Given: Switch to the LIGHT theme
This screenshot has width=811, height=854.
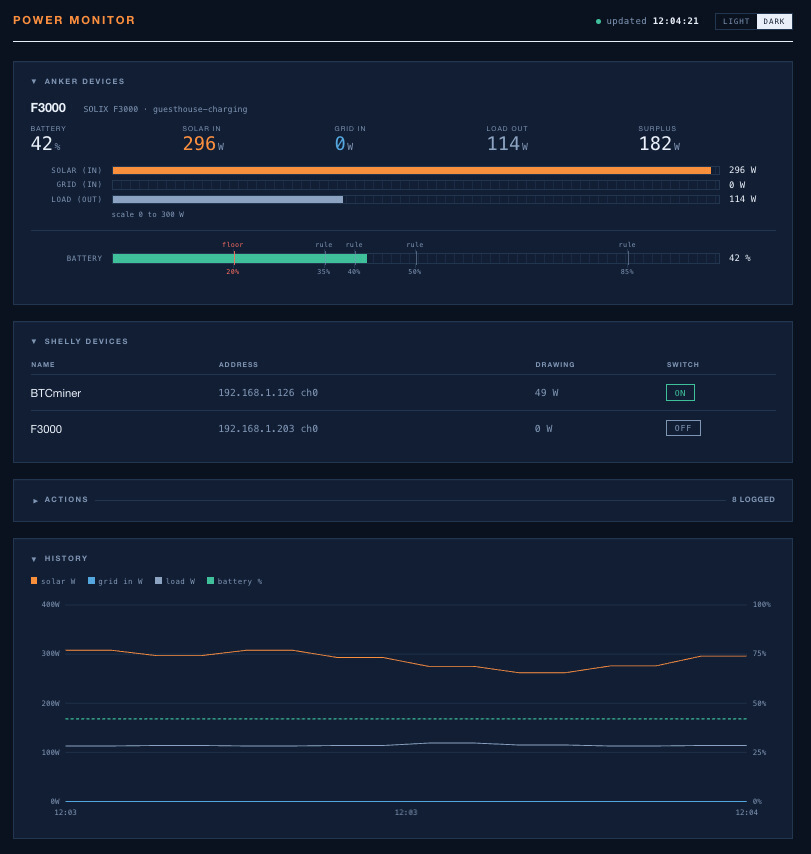Looking at the screenshot, I should (x=736, y=21).
